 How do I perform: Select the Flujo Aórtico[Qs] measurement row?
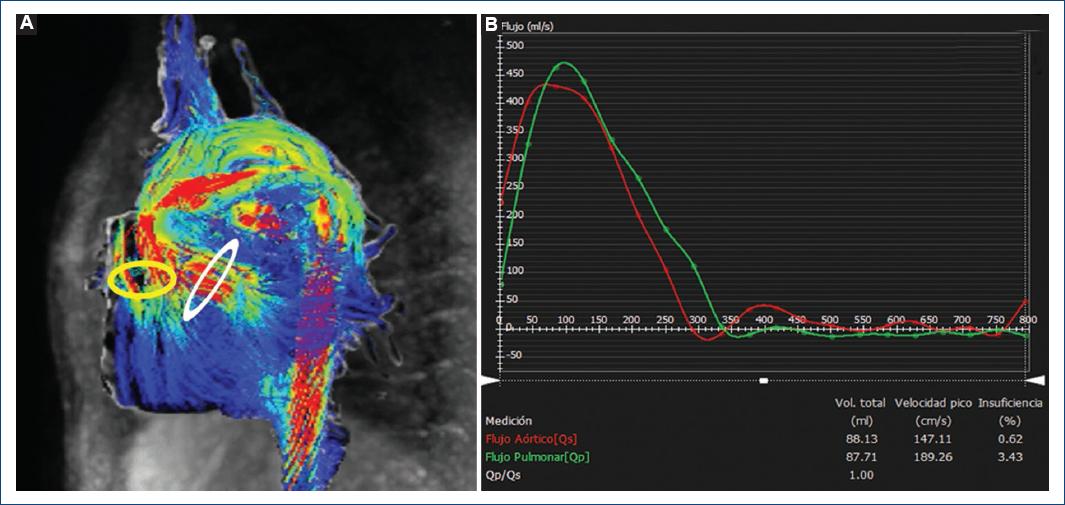tap(531, 438)
